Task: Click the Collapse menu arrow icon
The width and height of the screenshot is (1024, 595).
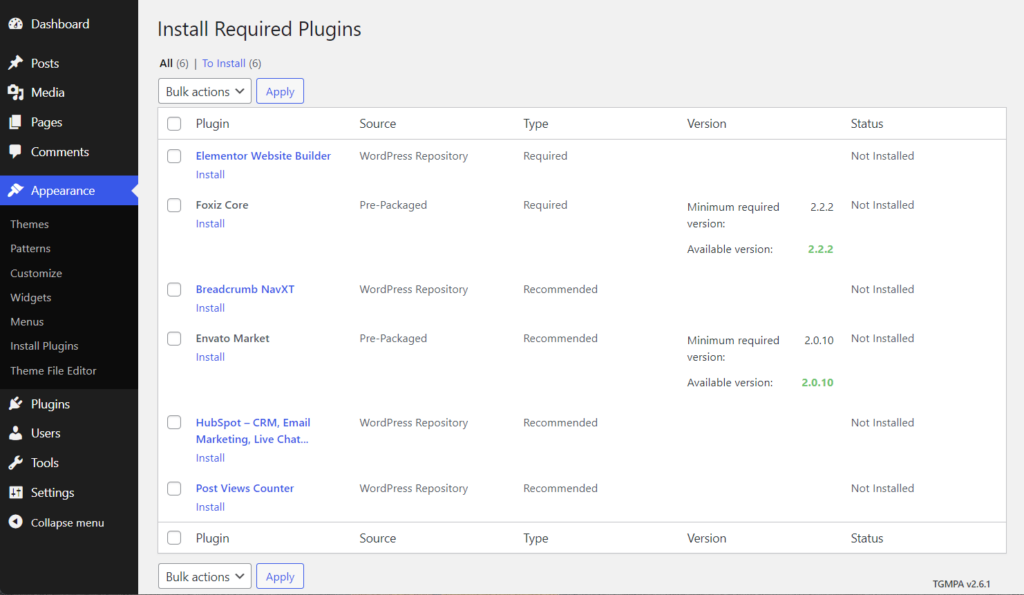Action: [16, 522]
